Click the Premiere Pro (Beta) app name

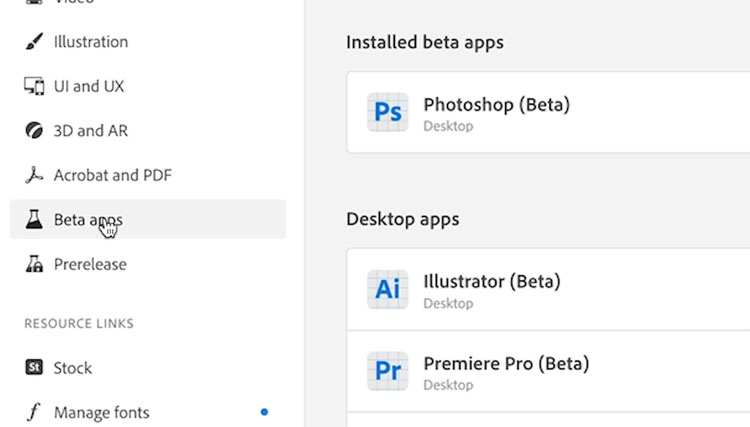[x=506, y=364]
